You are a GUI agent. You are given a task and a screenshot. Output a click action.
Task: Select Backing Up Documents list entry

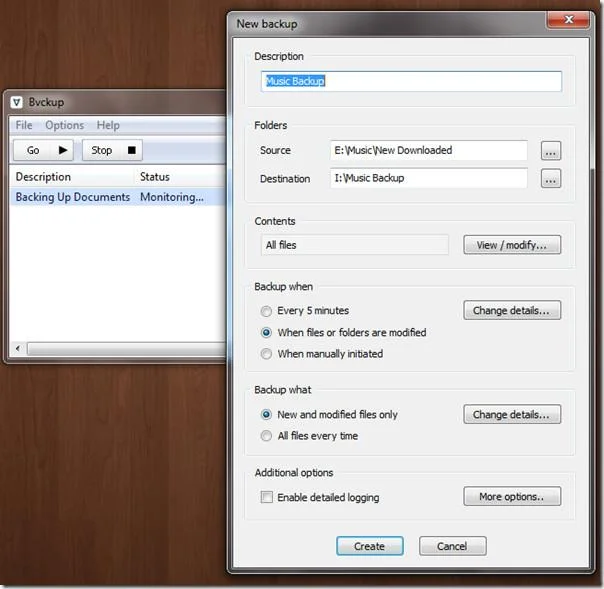click(x=117, y=197)
